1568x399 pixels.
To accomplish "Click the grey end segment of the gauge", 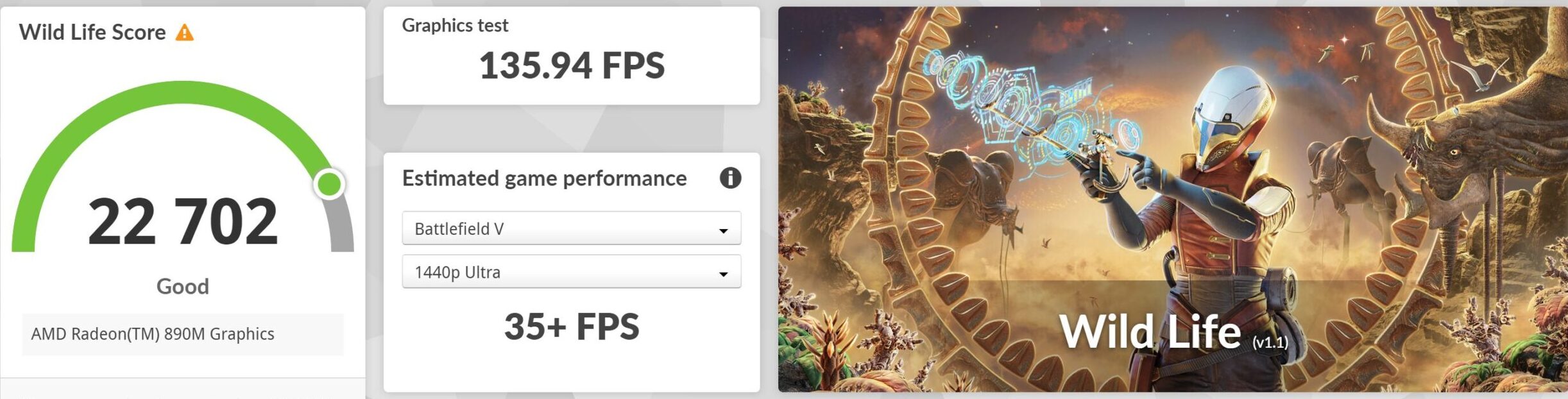I will (x=343, y=232).
